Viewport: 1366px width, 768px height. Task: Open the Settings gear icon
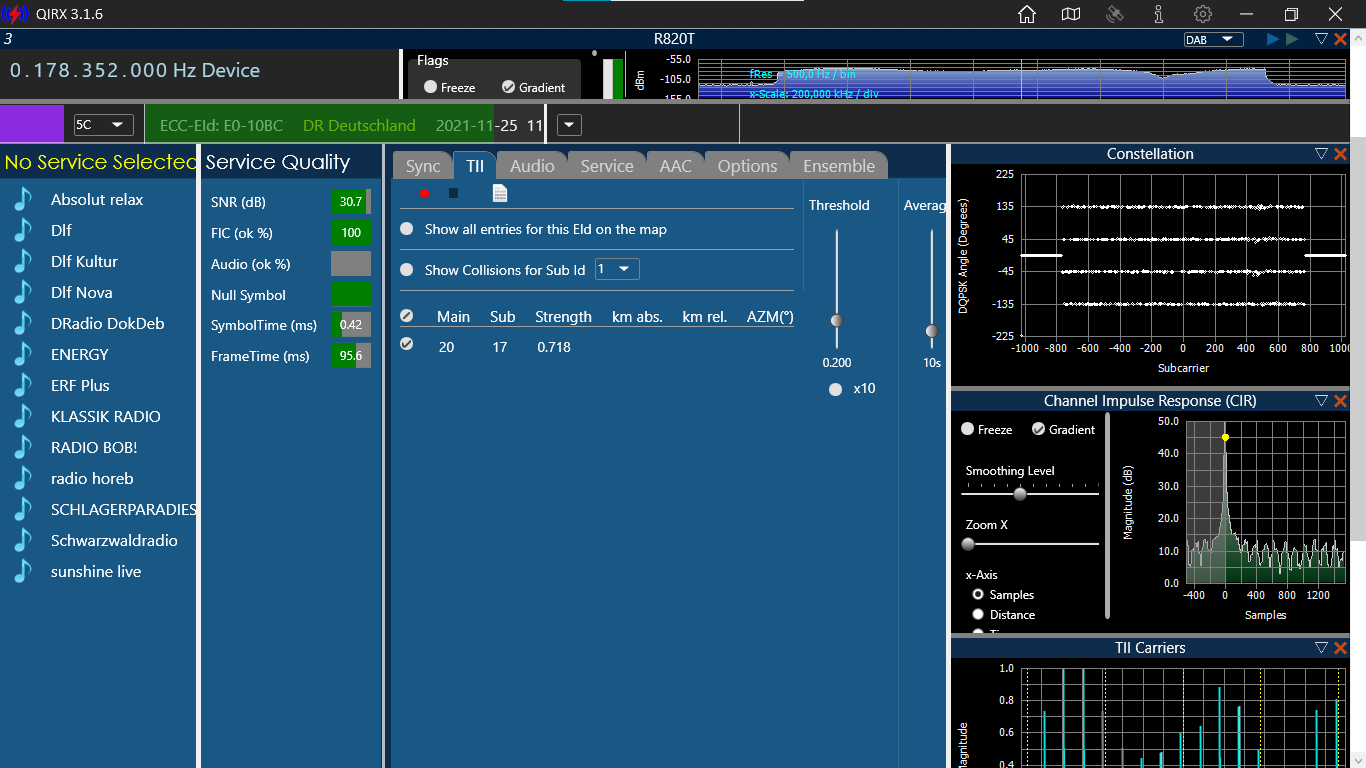coord(1203,14)
